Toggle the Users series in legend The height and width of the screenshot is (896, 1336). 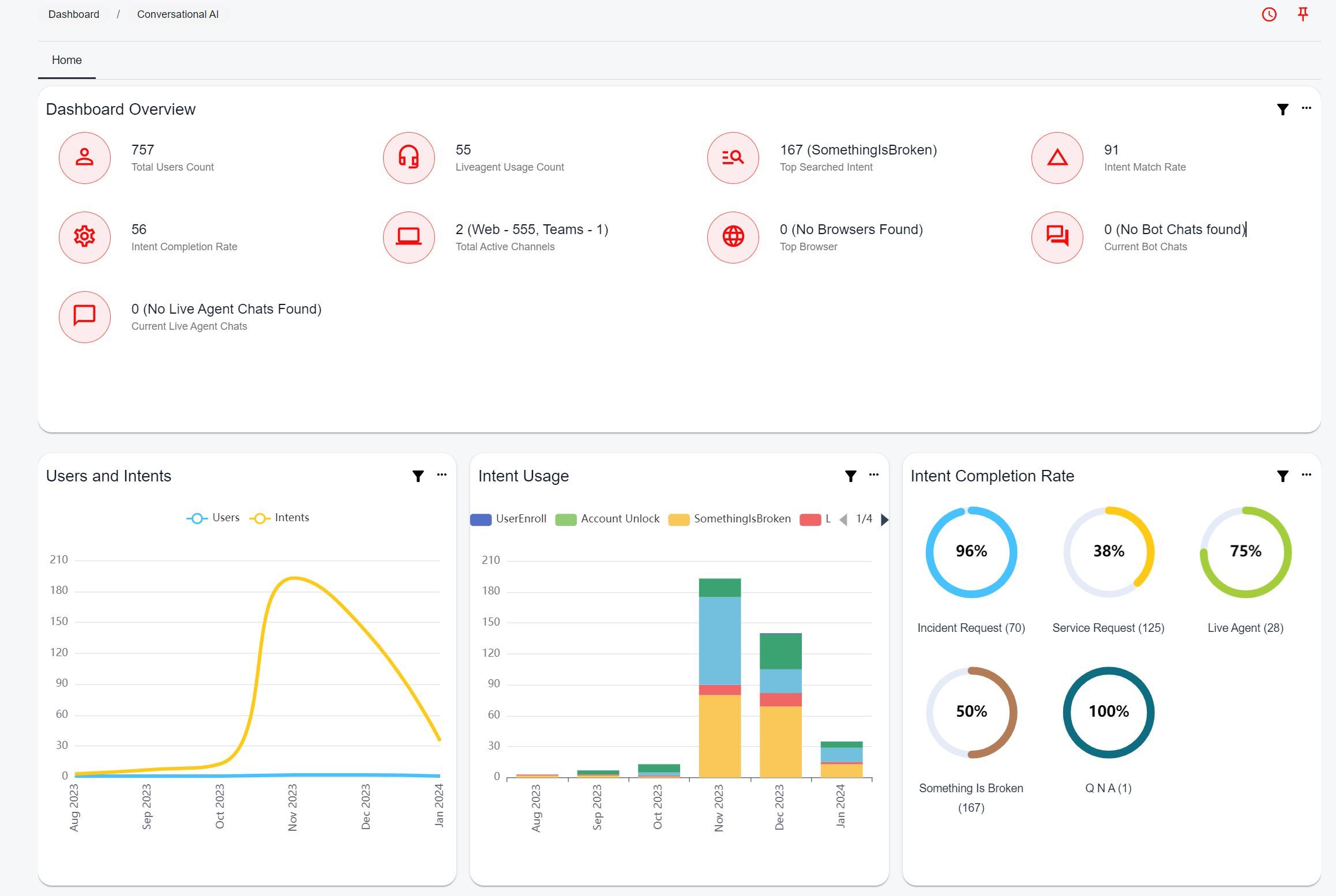[x=213, y=518]
